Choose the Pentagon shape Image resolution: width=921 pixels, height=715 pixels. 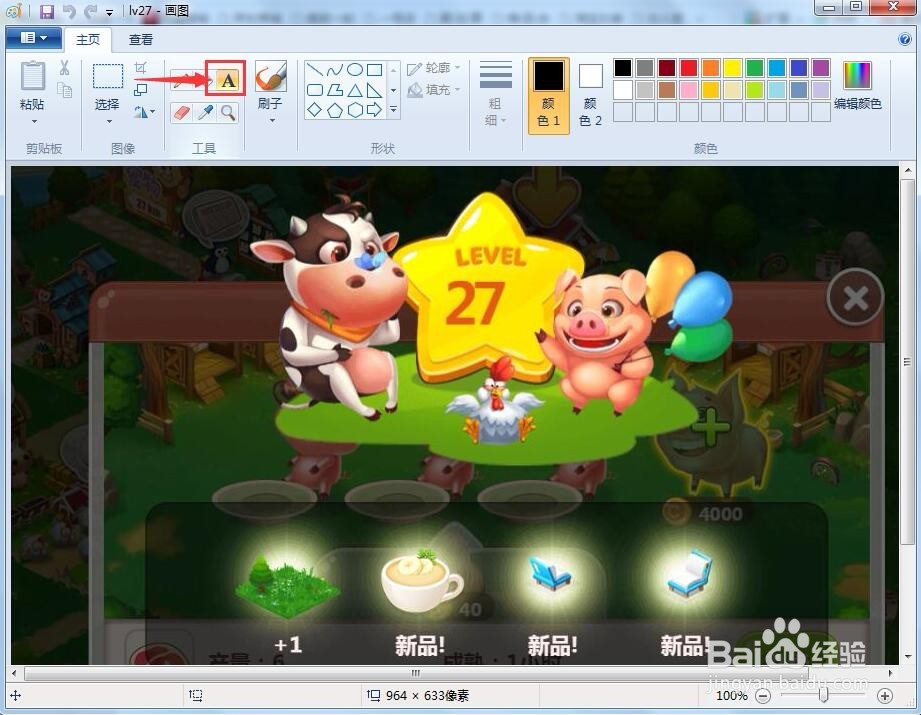click(x=335, y=110)
